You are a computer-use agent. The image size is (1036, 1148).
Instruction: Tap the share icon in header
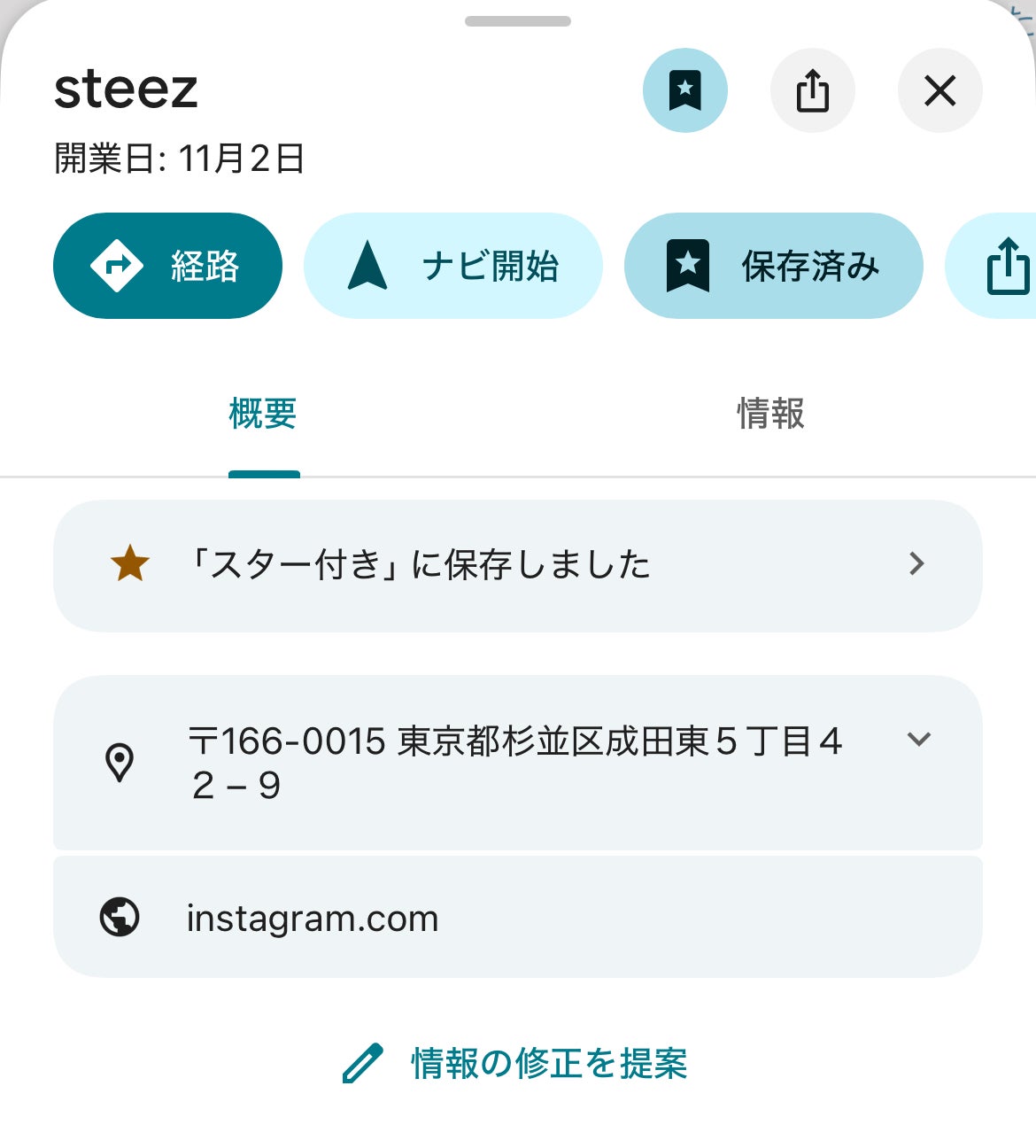pyautogui.click(x=812, y=90)
